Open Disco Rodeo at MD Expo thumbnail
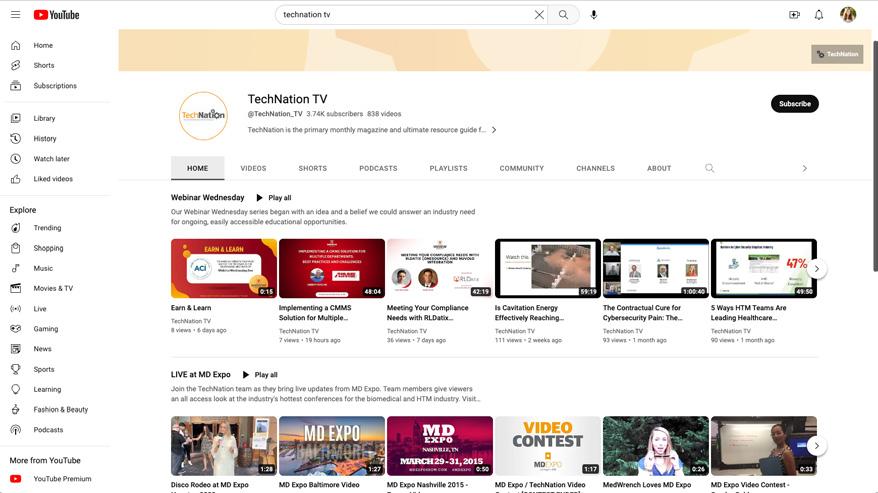The height and width of the screenshot is (493, 878). tap(223, 446)
